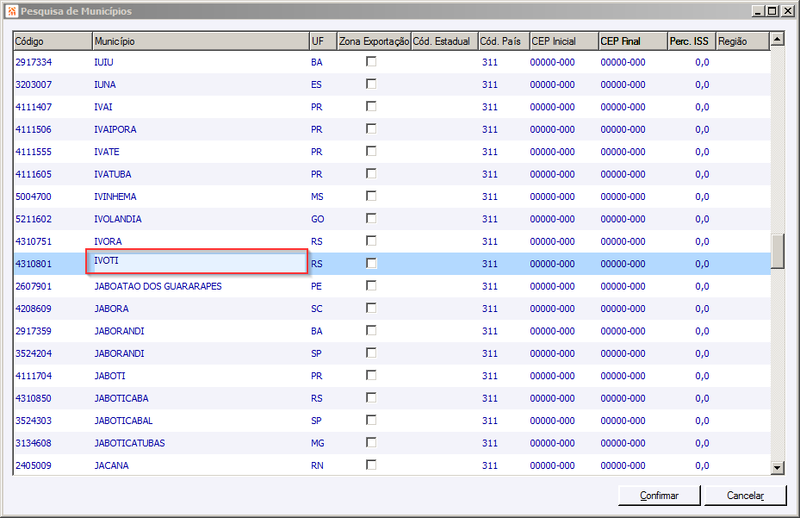The width and height of the screenshot is (800, 518).
Task: Click UF value RN for JACANA
Action: [x=317, y=465]
